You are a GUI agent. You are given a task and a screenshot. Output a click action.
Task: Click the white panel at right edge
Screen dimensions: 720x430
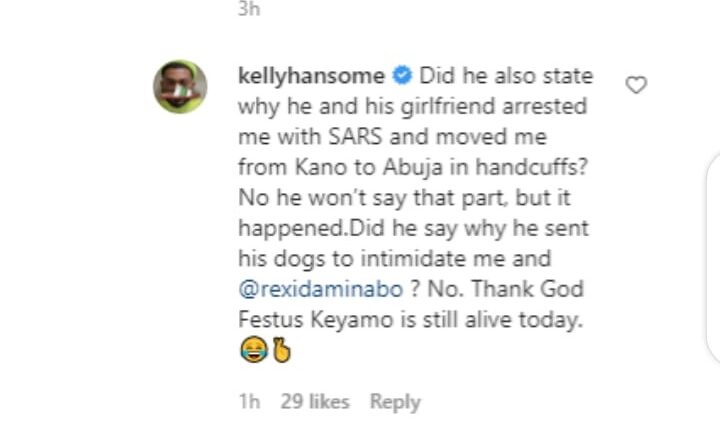(x=712, y=260)
